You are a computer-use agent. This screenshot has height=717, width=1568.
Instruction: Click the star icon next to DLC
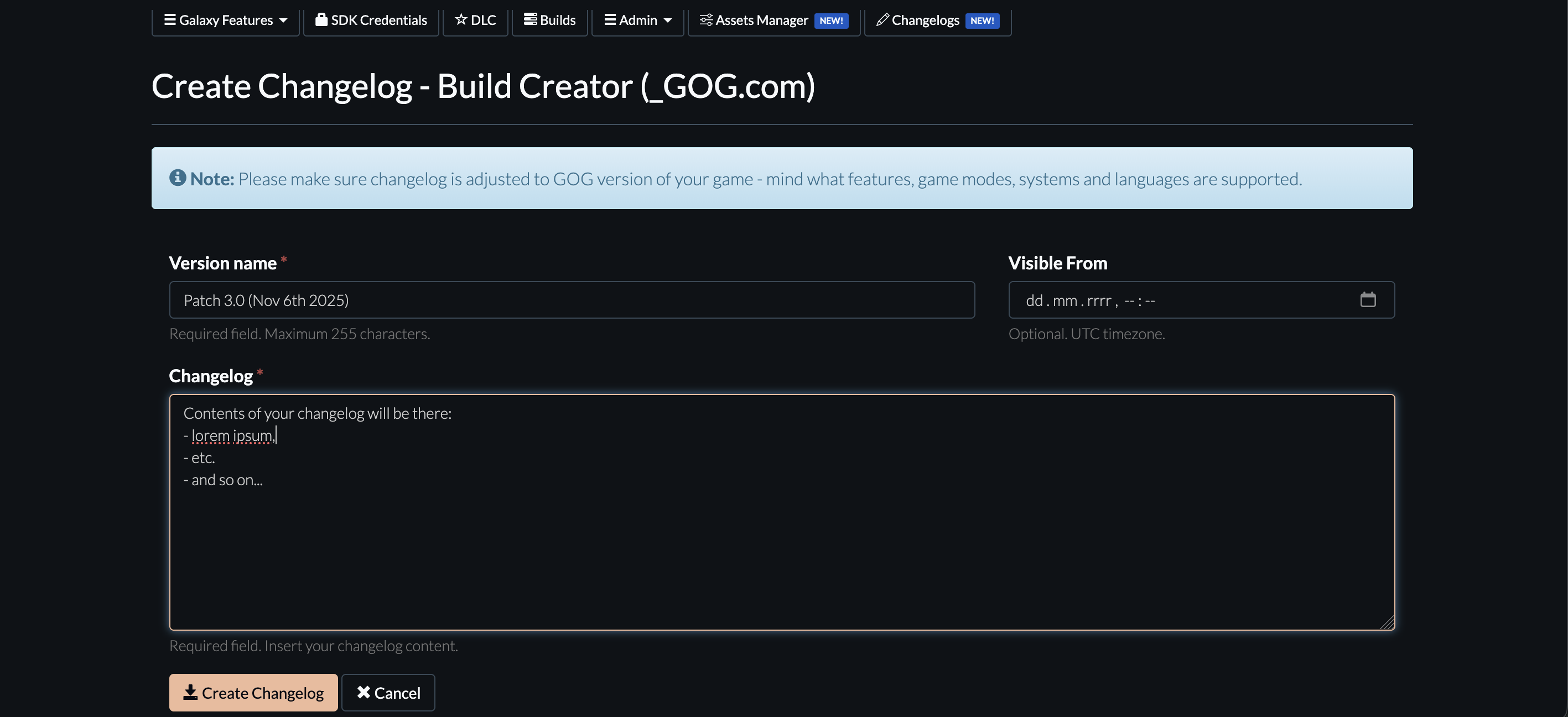(x=461, y=19)
